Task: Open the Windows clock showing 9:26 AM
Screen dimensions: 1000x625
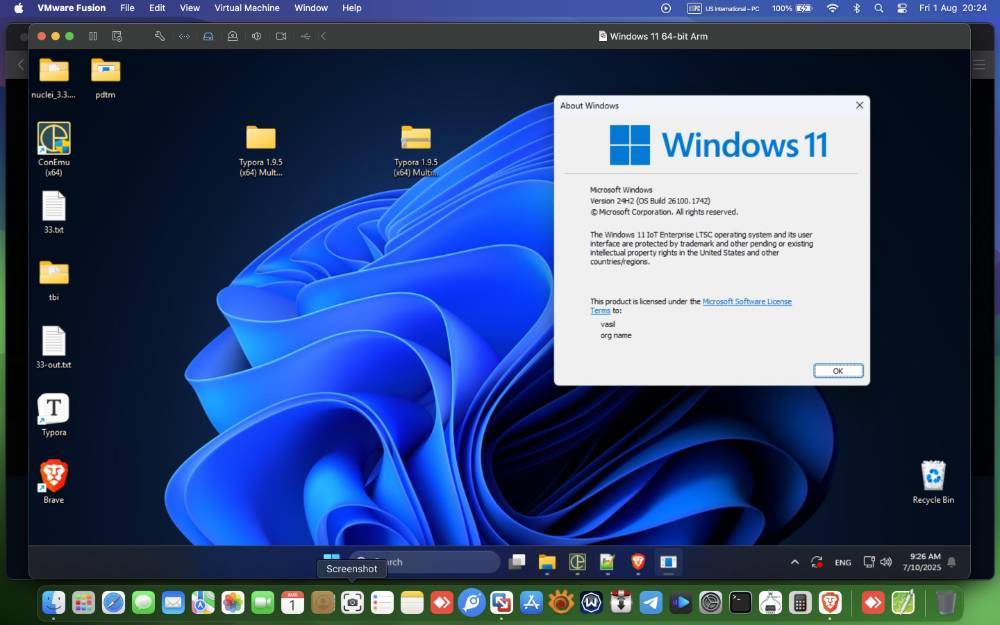Action: click(x=922, y=562)
